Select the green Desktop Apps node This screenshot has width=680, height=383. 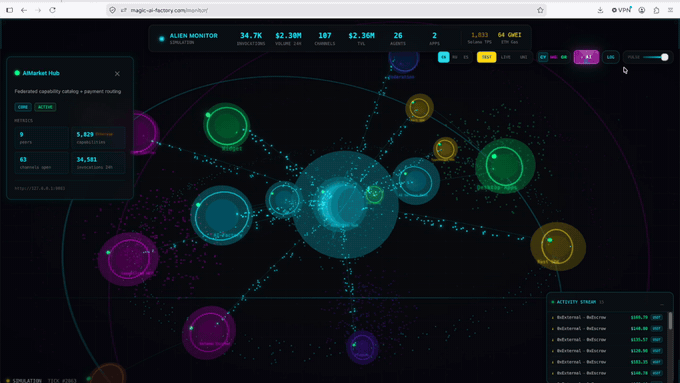point(505,166)
